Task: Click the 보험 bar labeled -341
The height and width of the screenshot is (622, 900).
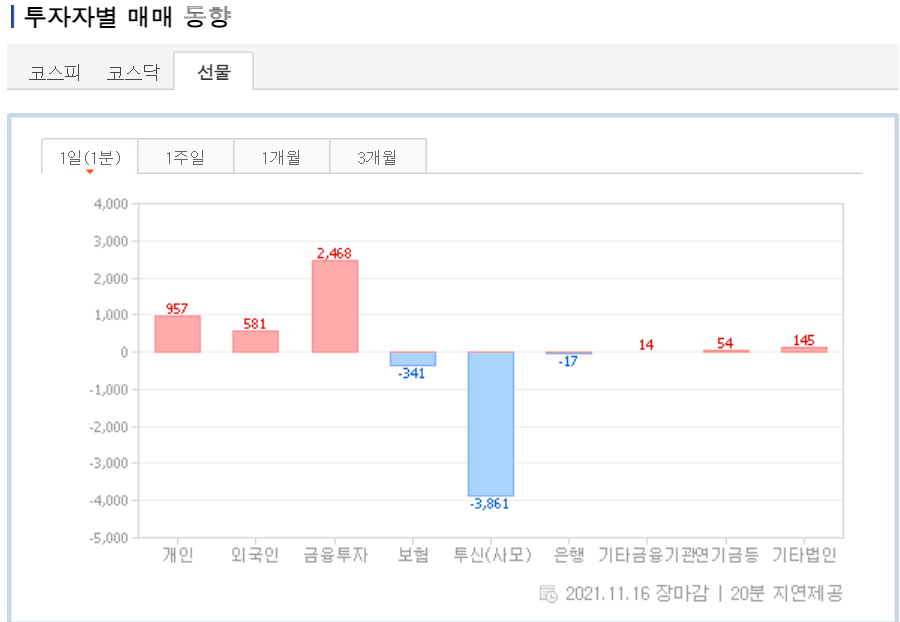Action: point(413,359)
